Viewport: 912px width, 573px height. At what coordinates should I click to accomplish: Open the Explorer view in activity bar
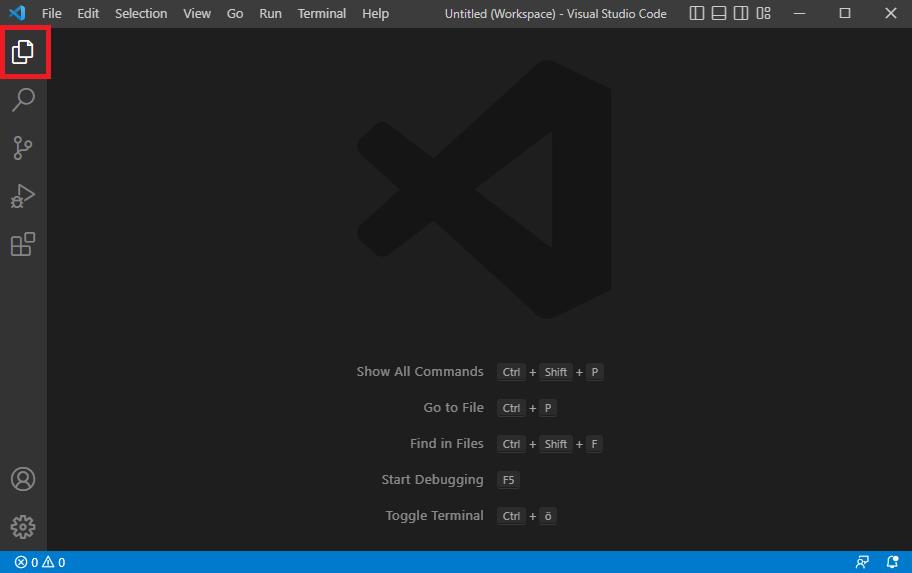tap(23, 52)
